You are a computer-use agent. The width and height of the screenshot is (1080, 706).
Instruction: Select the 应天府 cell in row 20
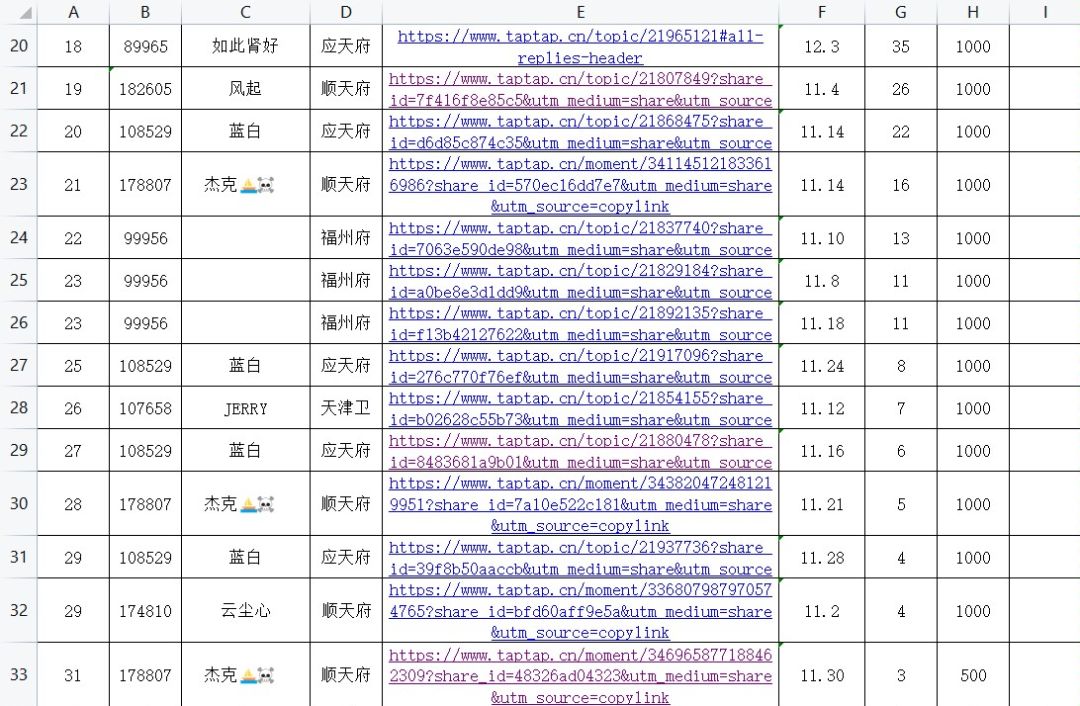pos(346,46)
